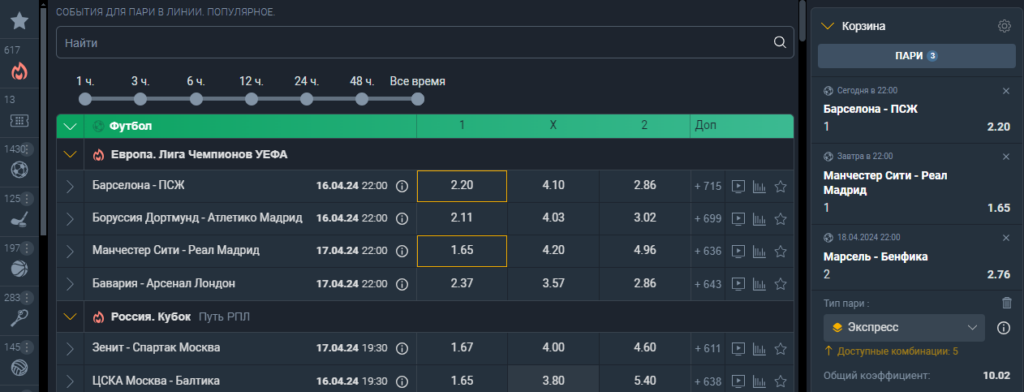Set time filter to 12 ч.

[x=251, y=99]
